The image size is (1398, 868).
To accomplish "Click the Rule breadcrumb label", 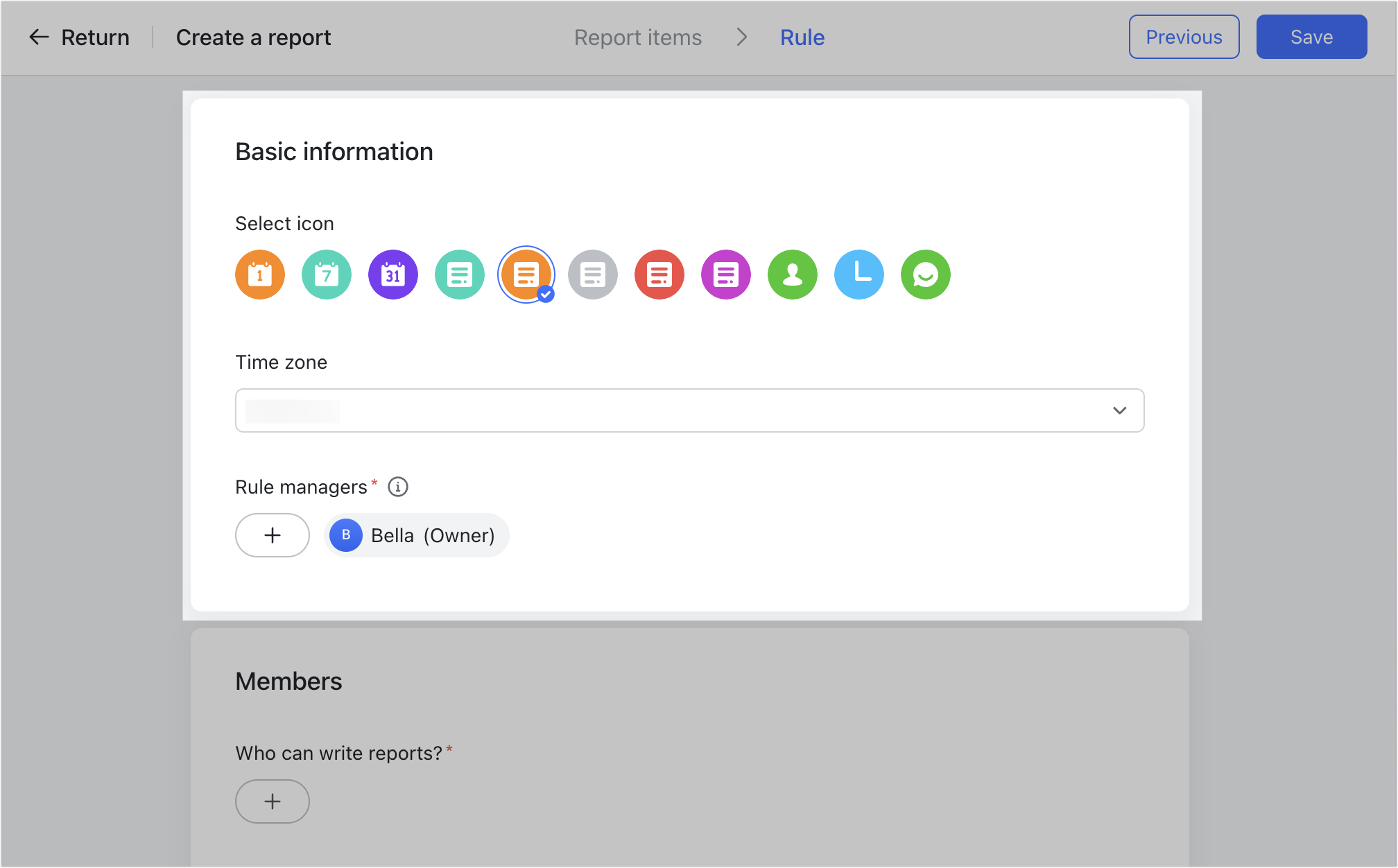I will [x=802, y=37].
